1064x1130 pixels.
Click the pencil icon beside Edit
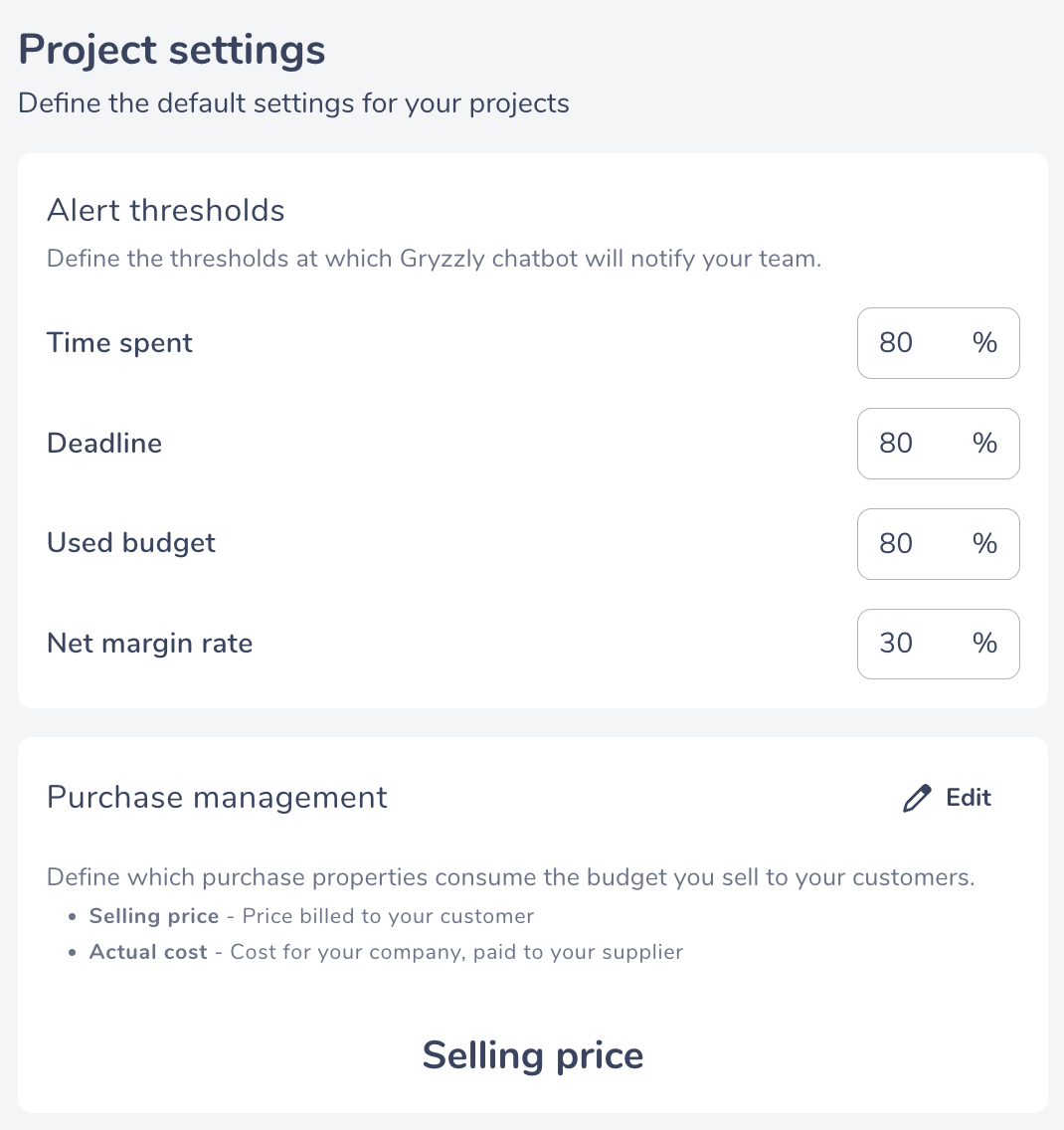click(917, 798)
